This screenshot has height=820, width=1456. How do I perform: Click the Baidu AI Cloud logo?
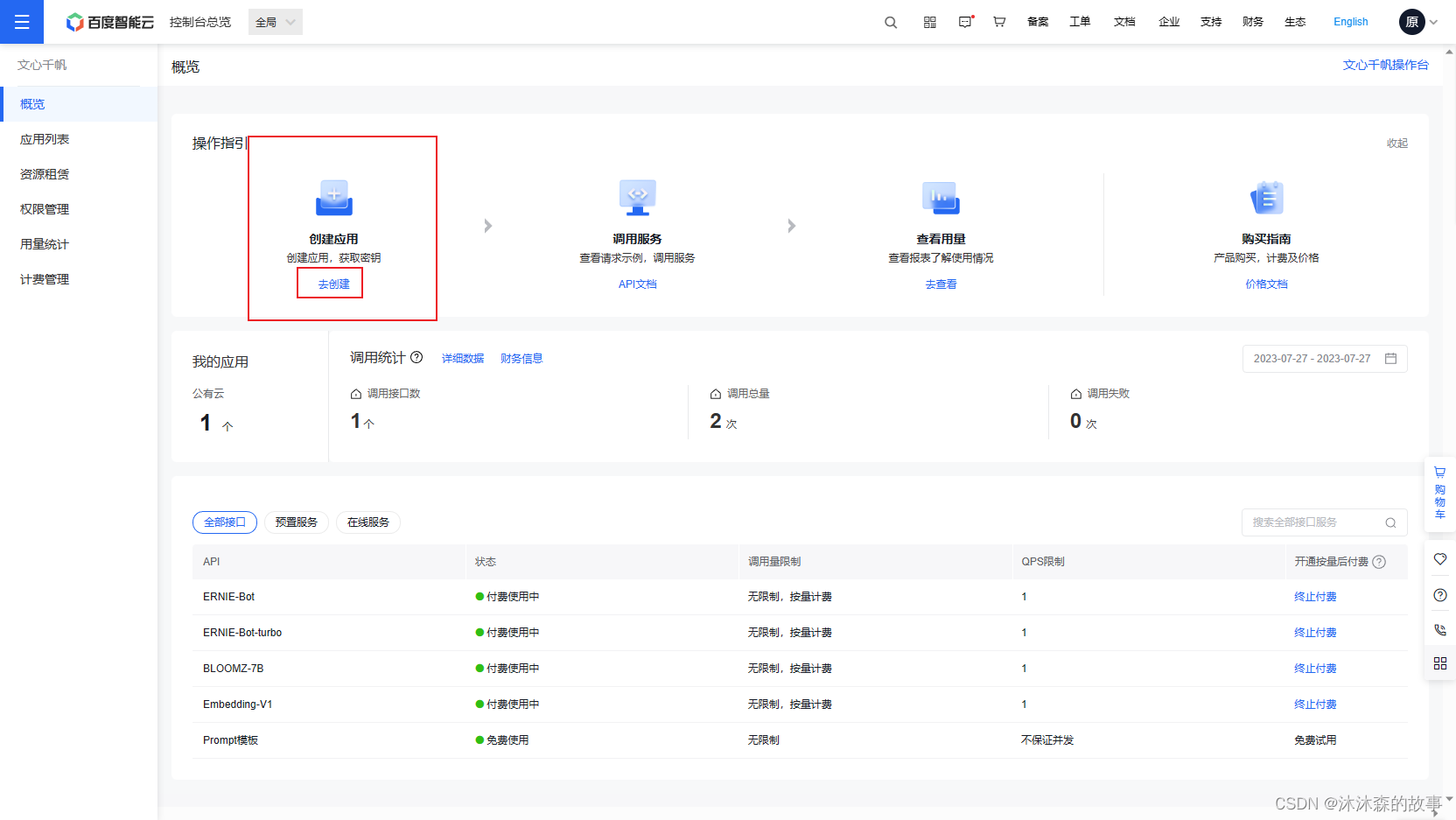coord(110,22)
